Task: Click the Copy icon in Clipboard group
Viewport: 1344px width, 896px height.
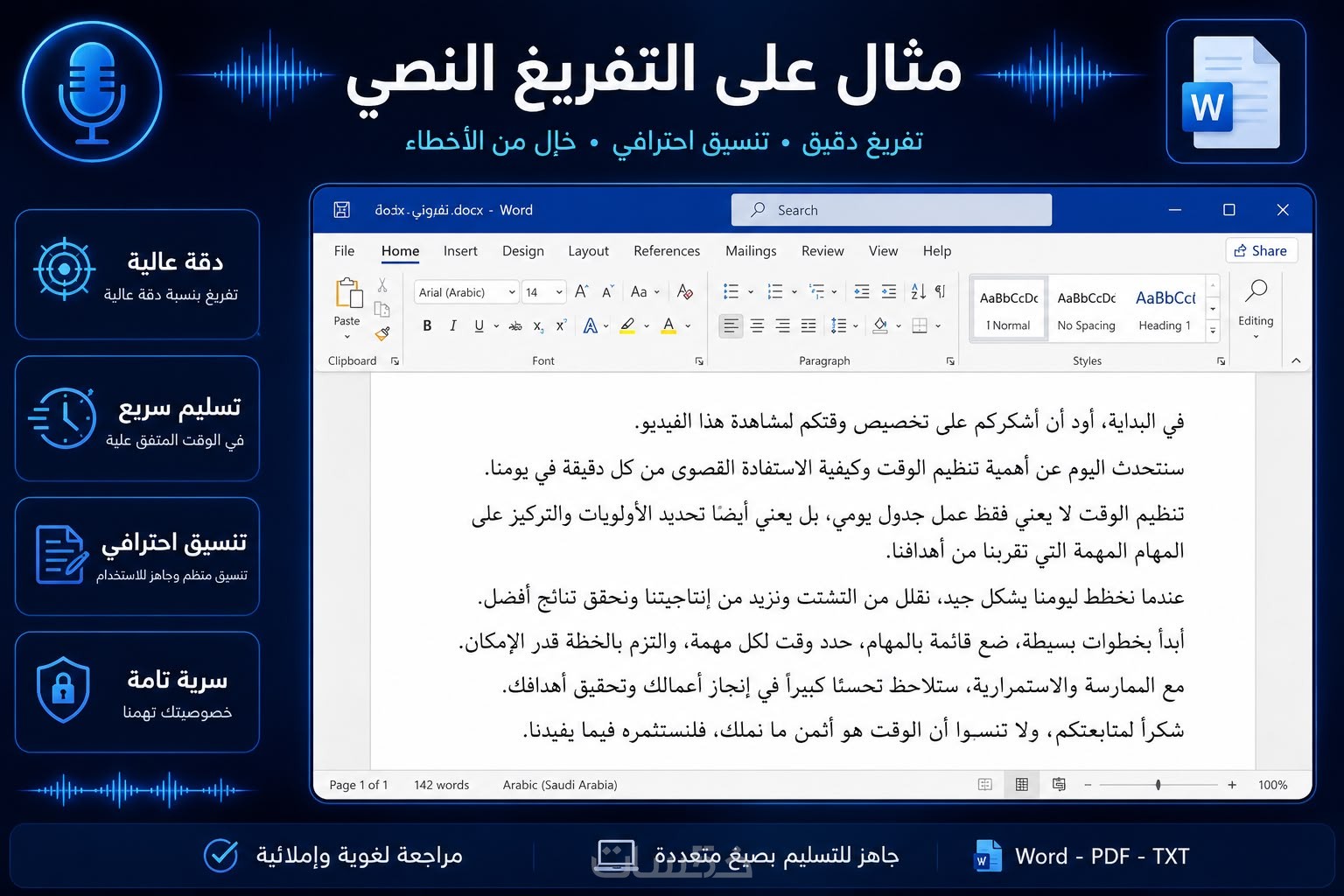Action: 381,309
